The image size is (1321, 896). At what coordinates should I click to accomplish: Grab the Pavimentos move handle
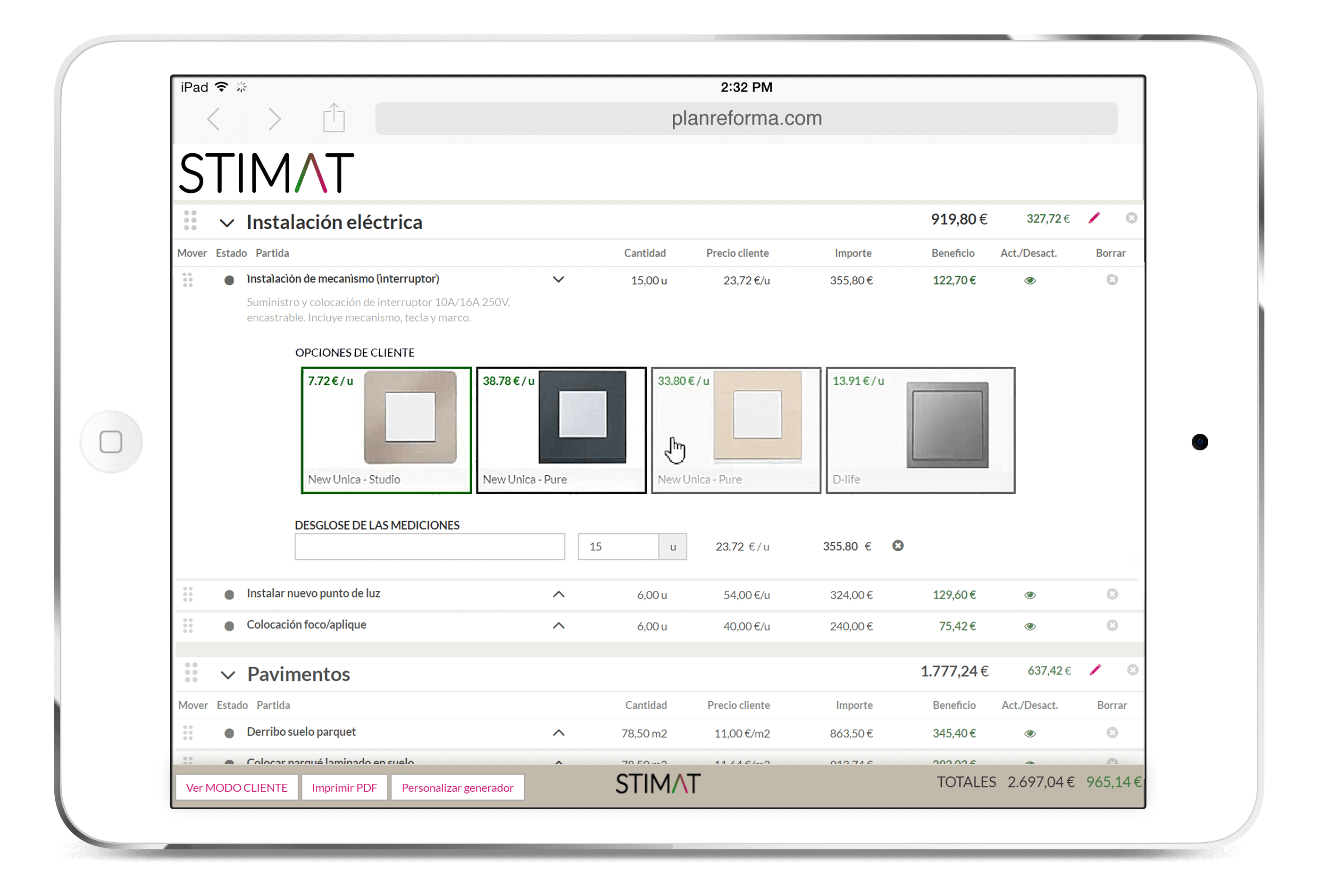(191, 673)
